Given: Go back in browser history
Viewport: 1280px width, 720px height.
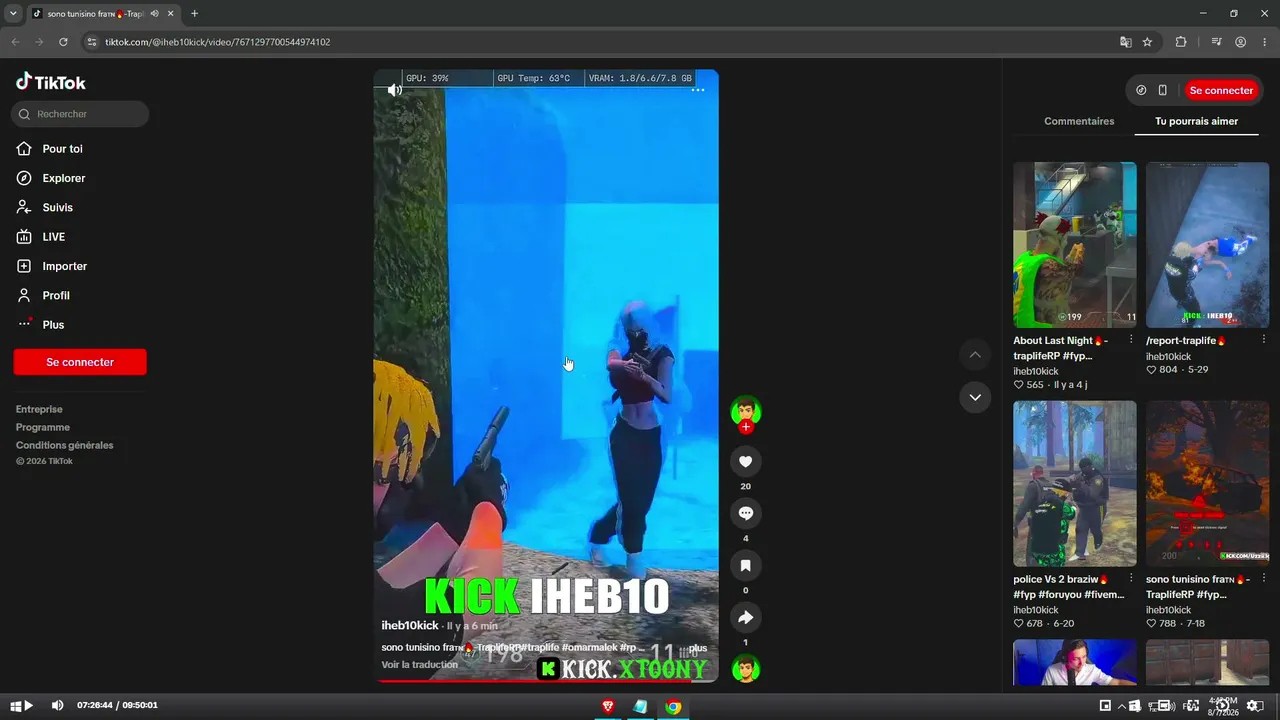Looking at the screenshot, I should [15, 42].
